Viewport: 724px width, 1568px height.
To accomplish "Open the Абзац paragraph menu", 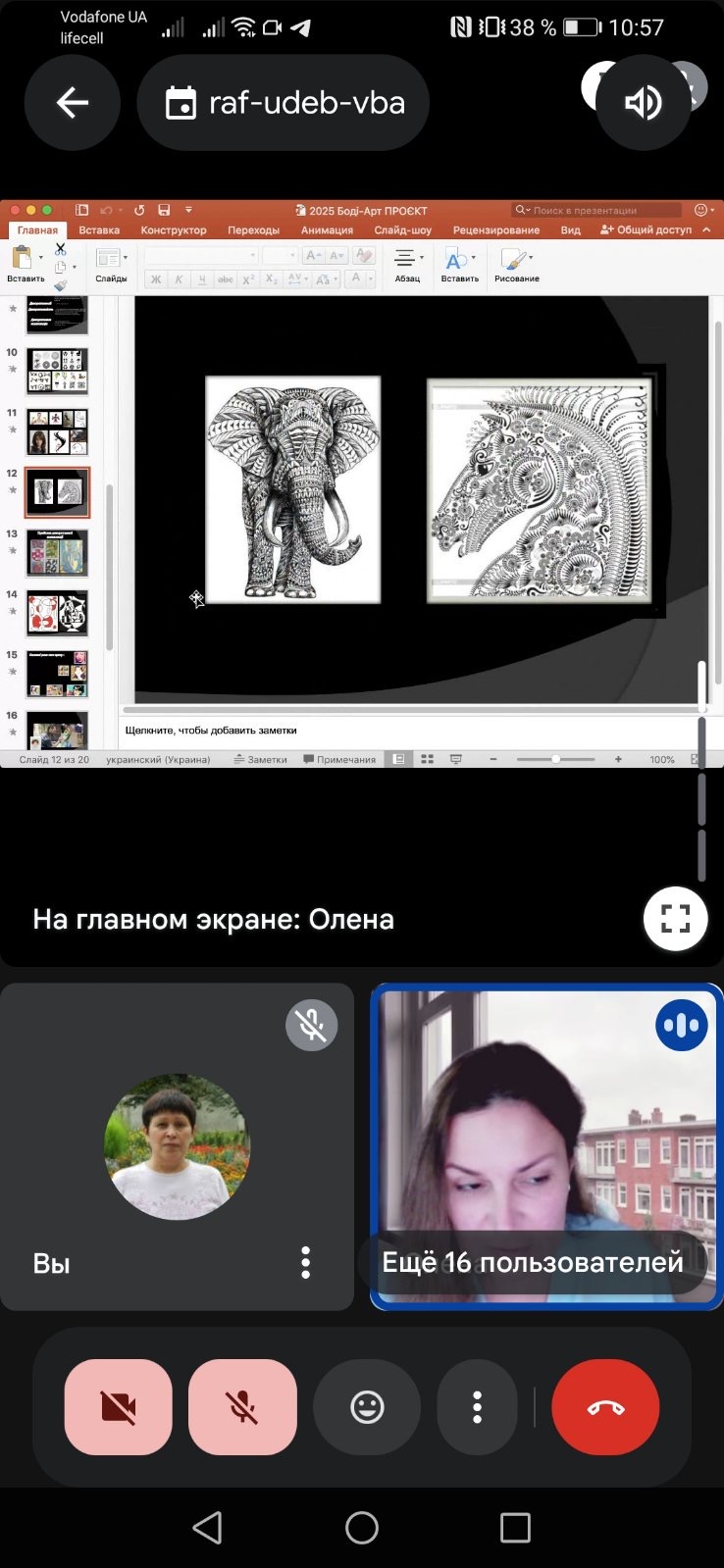I will pos(408,263).
